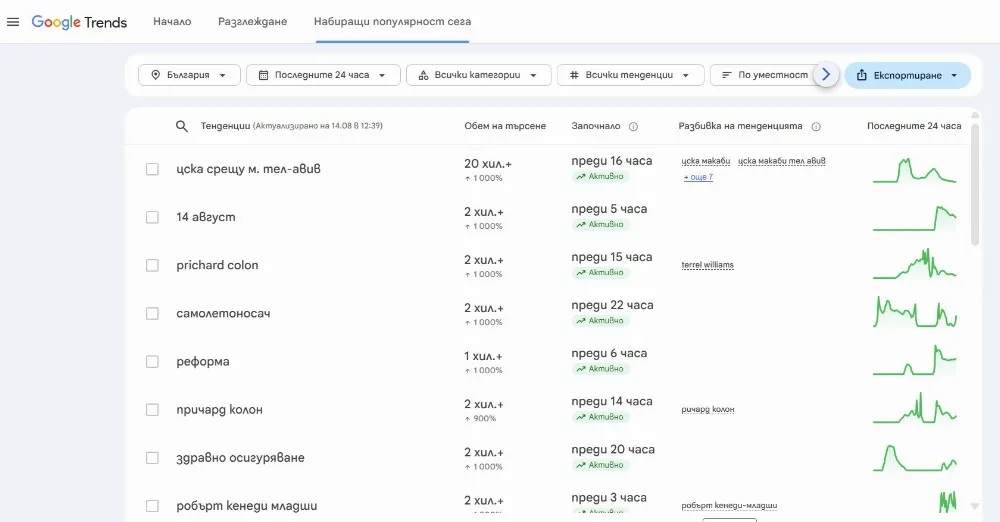Open the България country dropdown

coord(189,75)
